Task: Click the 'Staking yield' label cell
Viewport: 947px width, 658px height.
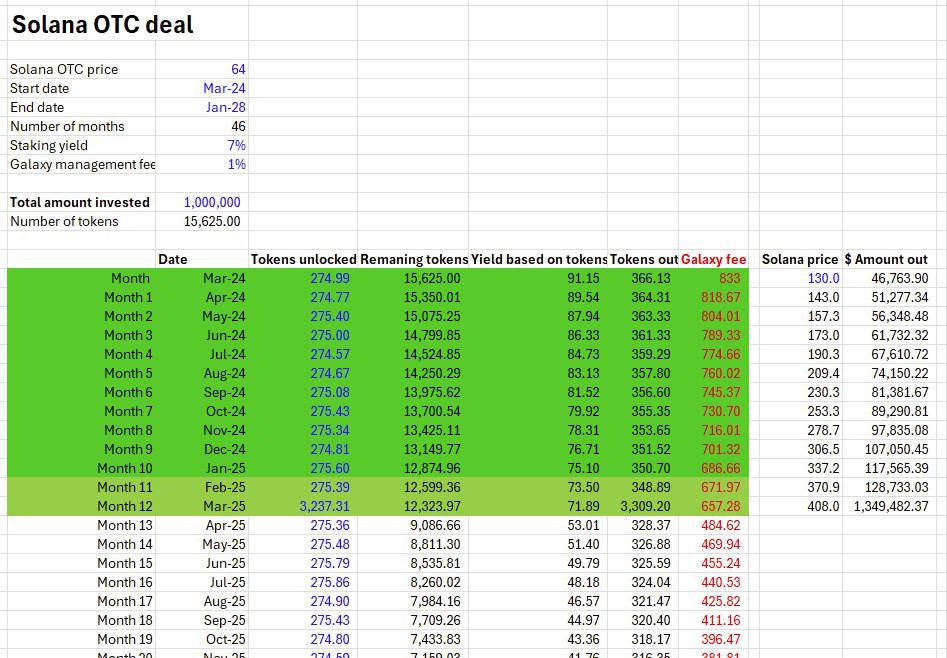Action: coord(49,146)
